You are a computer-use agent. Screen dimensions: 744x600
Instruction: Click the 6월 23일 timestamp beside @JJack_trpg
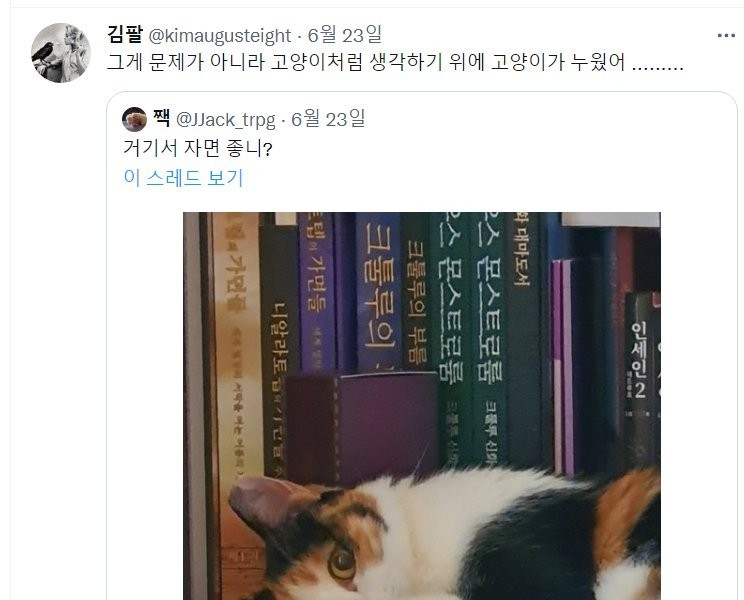(x=328, y=119)
